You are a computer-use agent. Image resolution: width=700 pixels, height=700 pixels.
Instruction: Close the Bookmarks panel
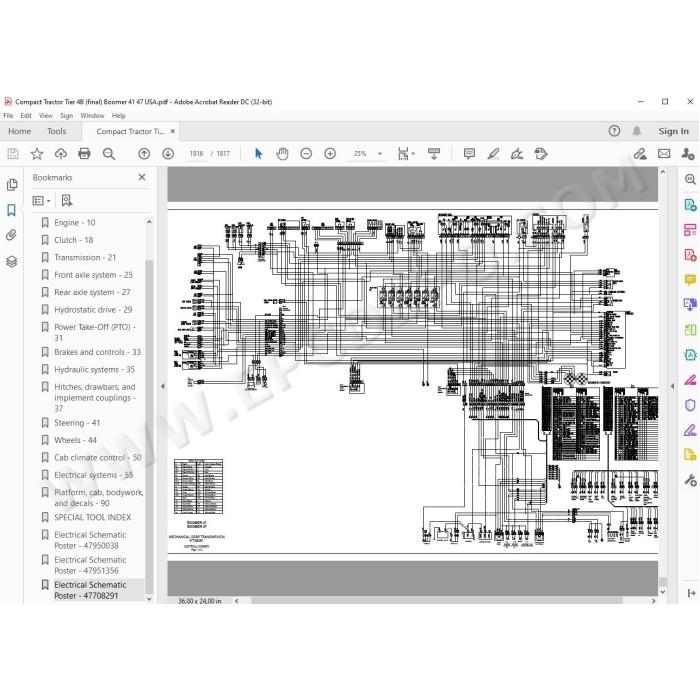pos(142,177)
